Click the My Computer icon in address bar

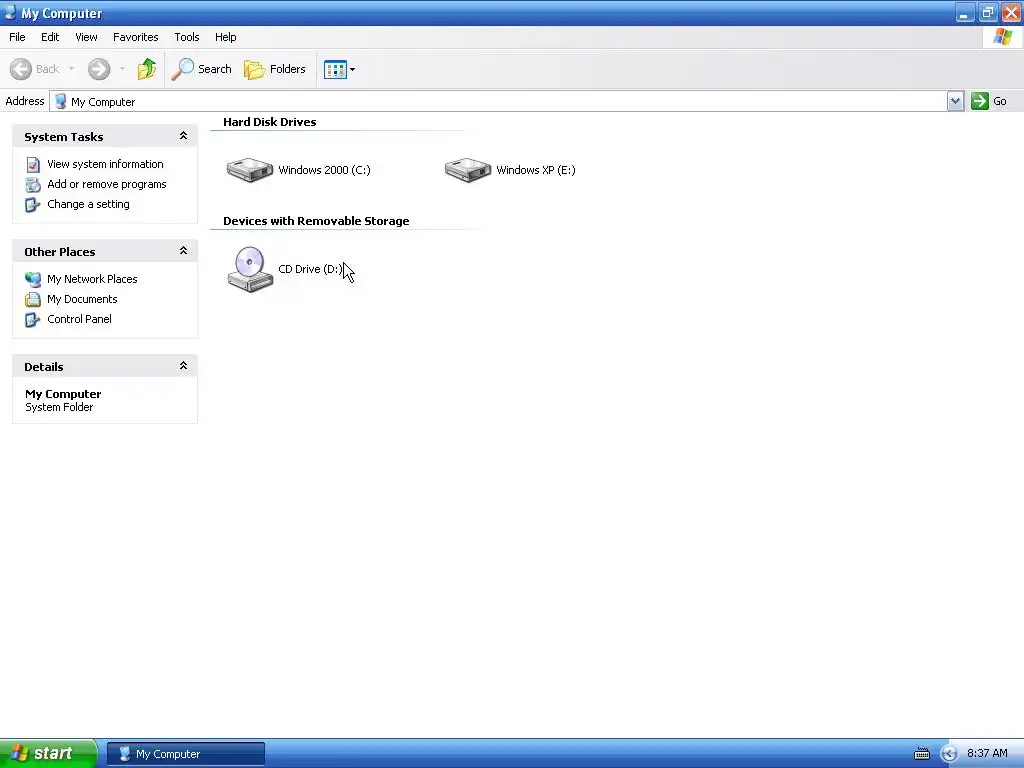[61, 101]
